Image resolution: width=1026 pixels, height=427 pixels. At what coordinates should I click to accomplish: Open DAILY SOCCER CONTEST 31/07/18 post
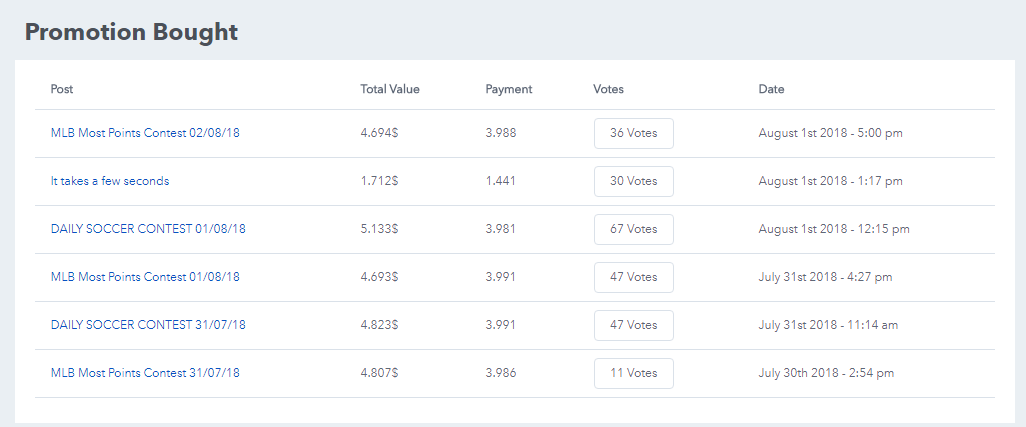(148, 325)
